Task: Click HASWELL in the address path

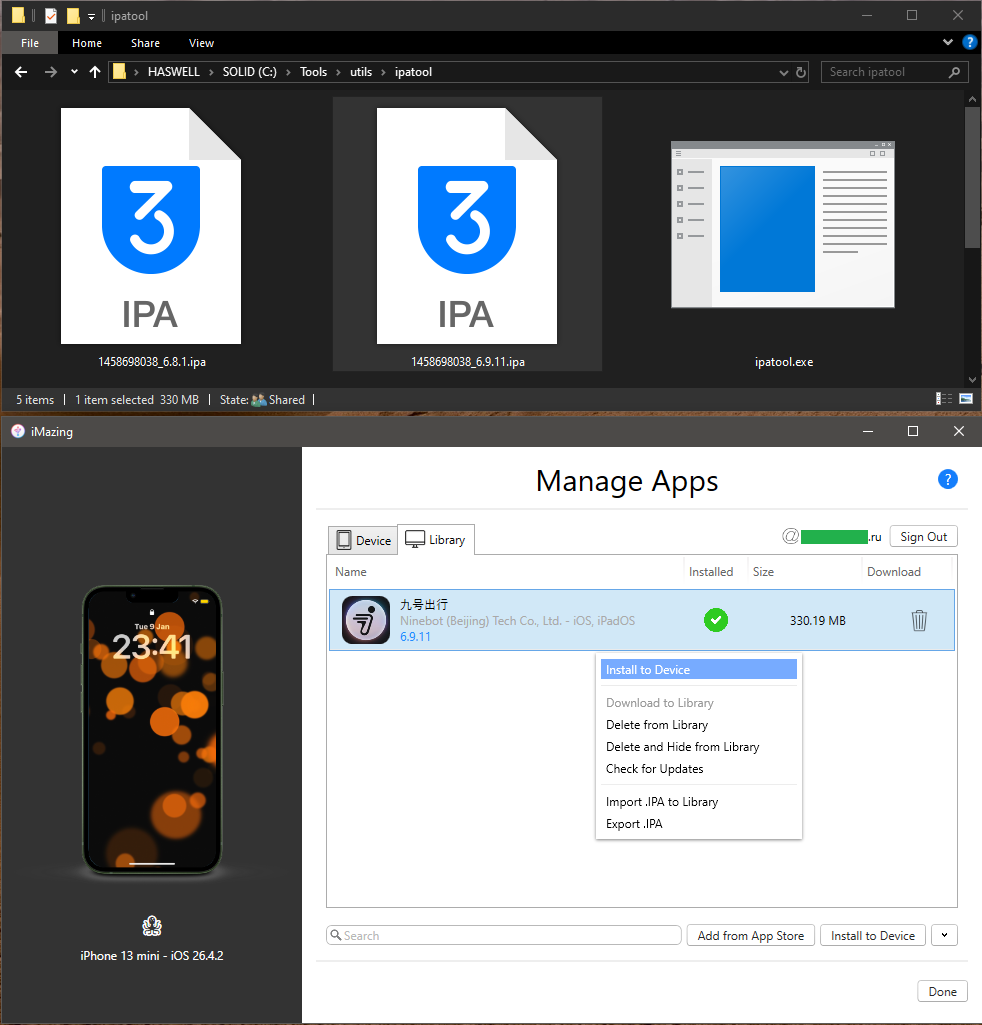Action: coord(173,72)
